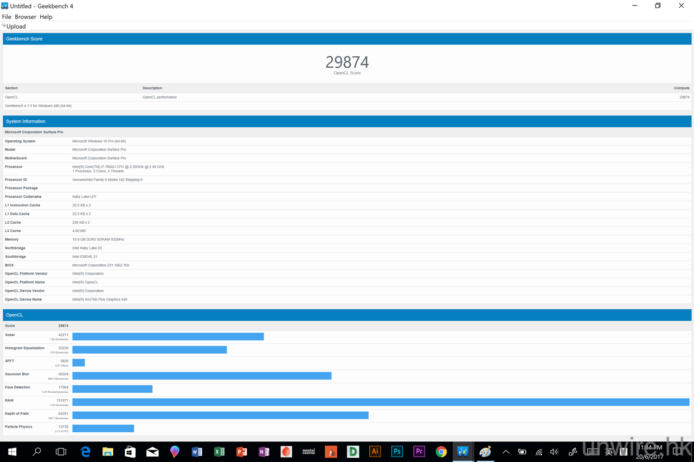The height and width of the screenshot is (462, 694).
Task: Open the File menu
Action: [6, 17]
